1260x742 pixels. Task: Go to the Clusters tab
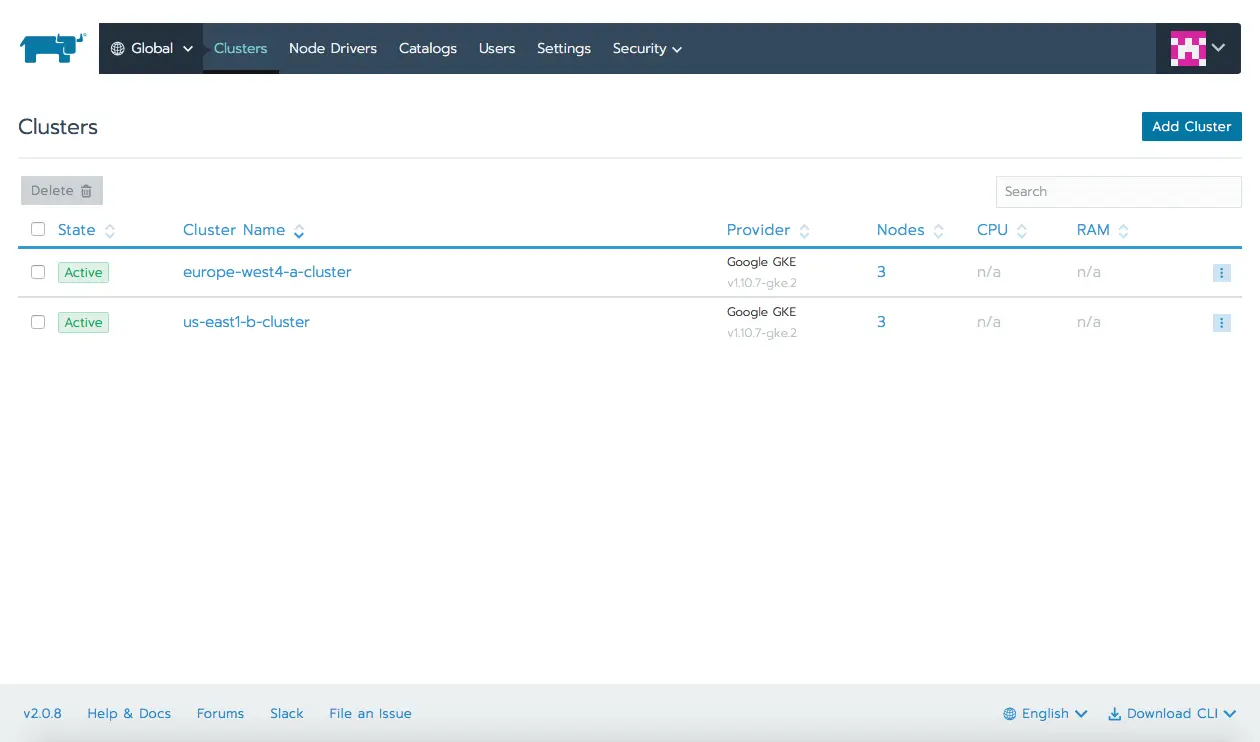241,48
